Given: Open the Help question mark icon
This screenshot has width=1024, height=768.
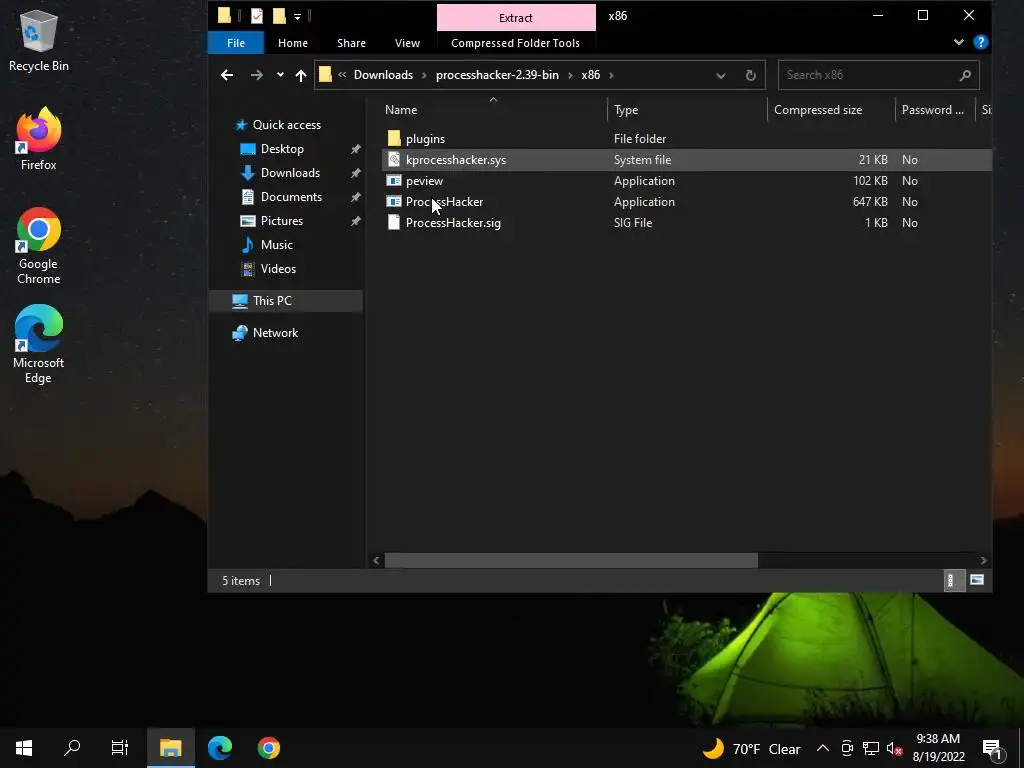Looking at the screenshot, I should pyautogui.click(x=980, y=42).
